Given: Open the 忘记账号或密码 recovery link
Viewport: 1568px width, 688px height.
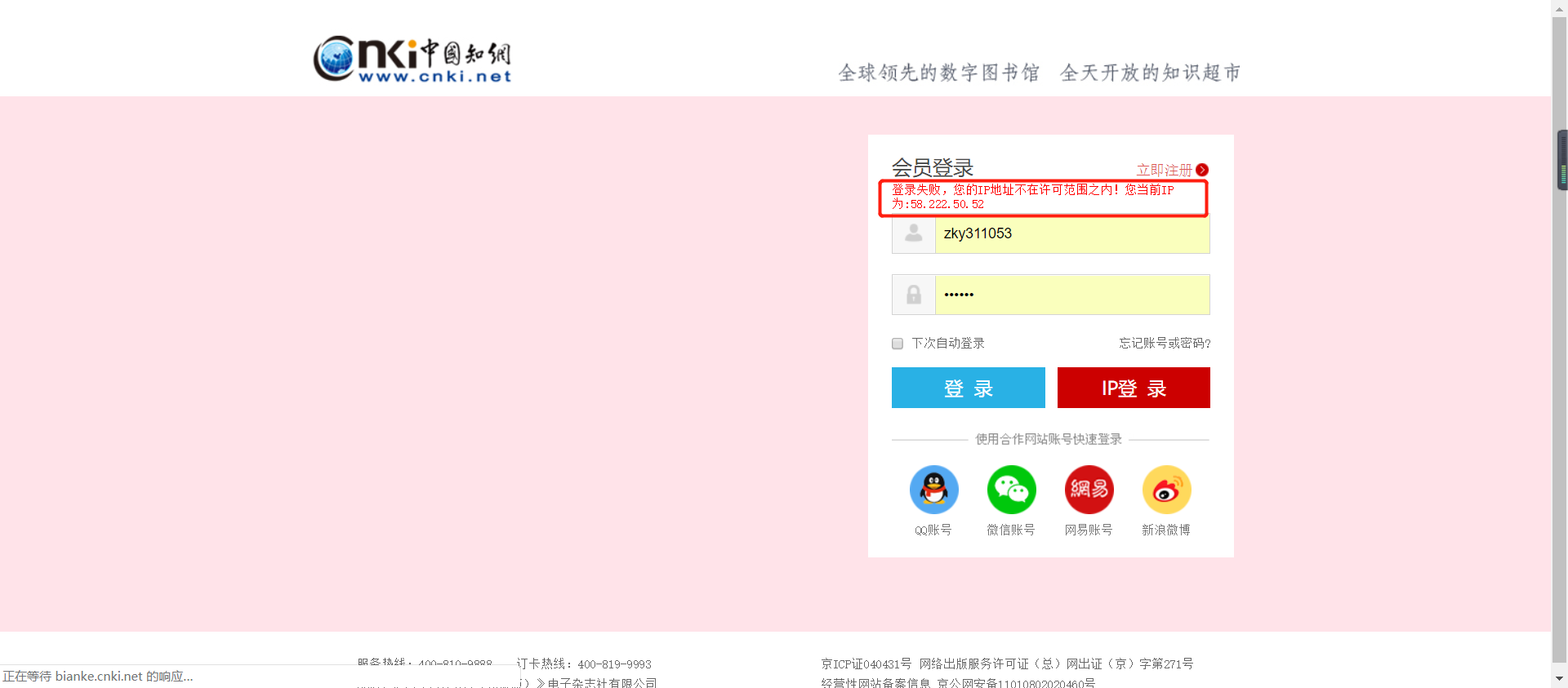Looking at the screenshot, I should [1165, 344].
